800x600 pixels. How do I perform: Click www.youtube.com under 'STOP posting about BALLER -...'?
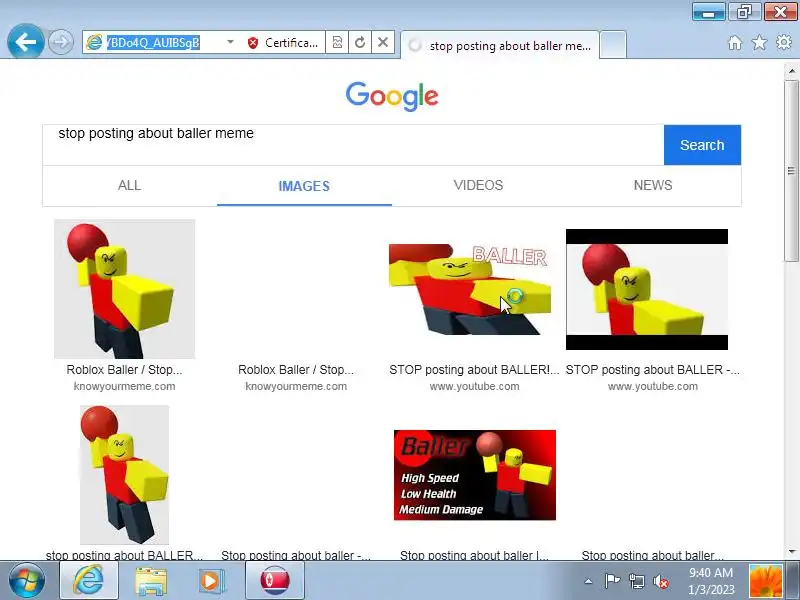point(653,386)
